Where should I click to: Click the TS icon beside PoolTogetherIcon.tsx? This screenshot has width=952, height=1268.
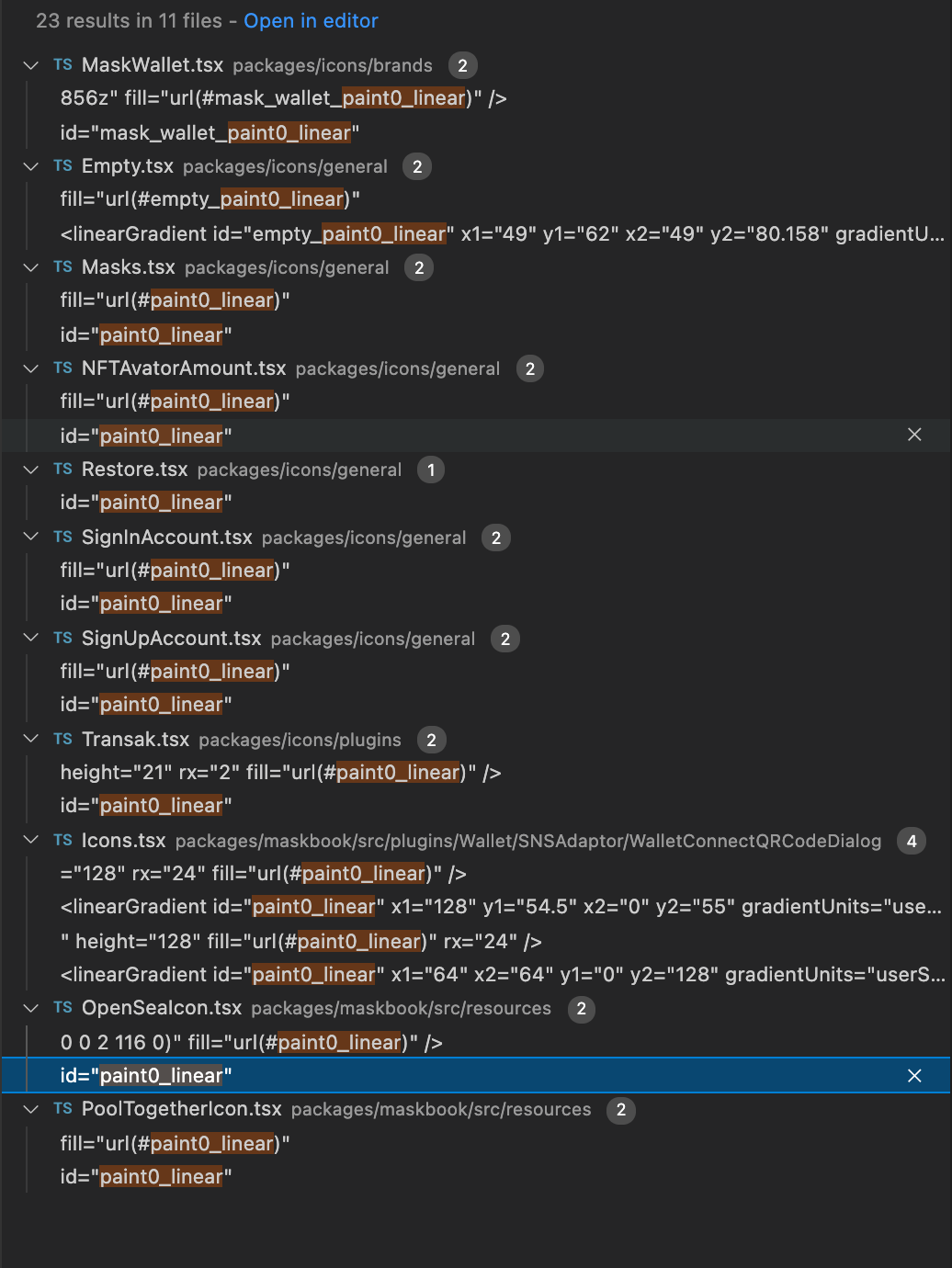point(62,1110)
